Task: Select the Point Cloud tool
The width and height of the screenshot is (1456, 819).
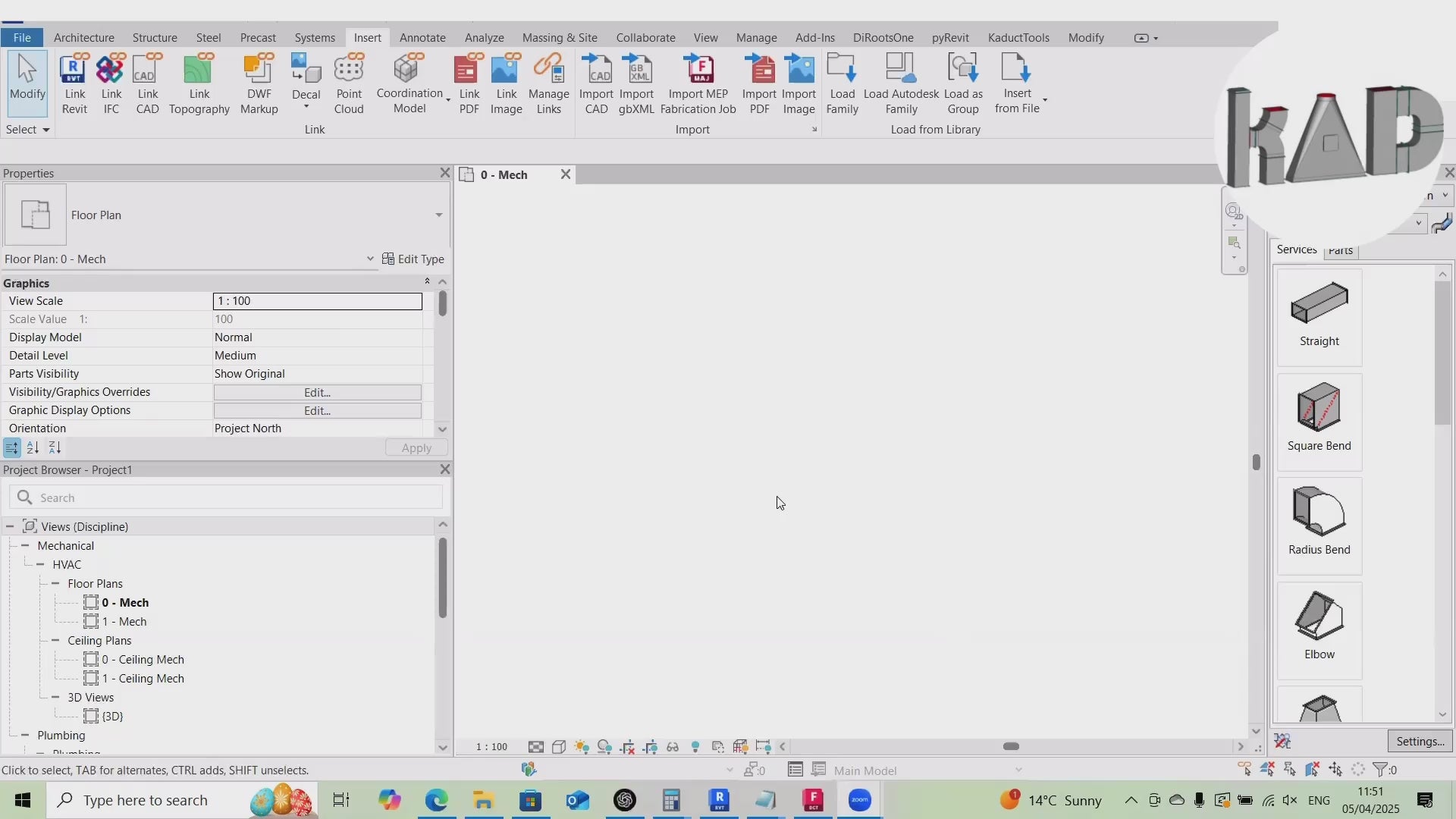Action: tap(349, 83)
